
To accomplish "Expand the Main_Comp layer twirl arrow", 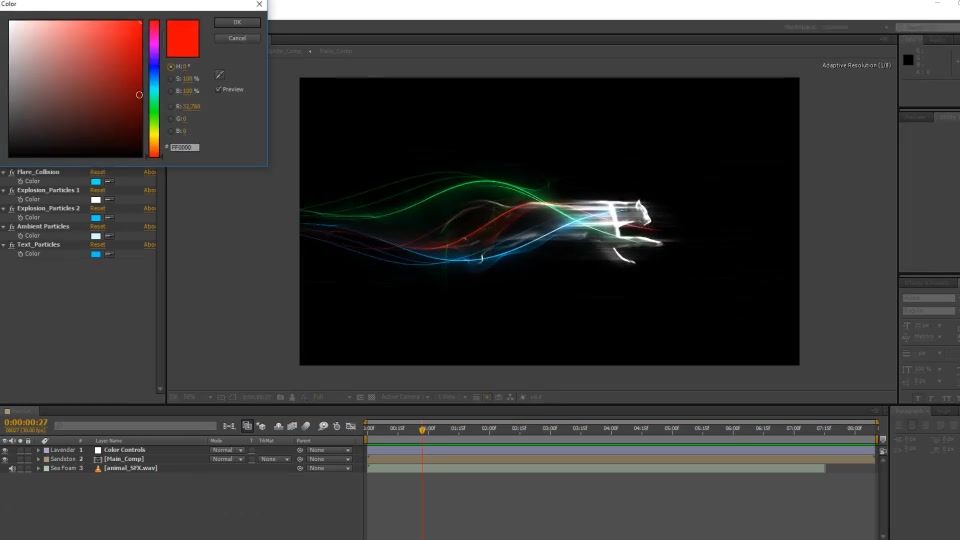I will click(38, 459).
